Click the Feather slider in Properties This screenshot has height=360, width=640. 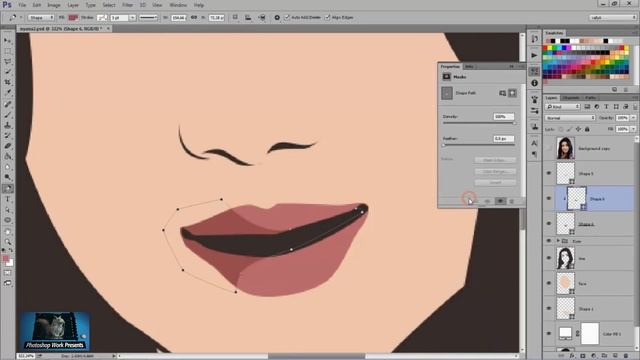click(479, 145)
